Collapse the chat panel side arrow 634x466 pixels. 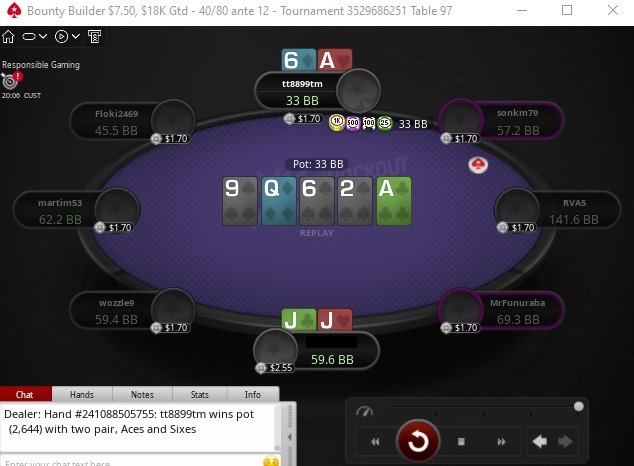[x=290, y=437]
